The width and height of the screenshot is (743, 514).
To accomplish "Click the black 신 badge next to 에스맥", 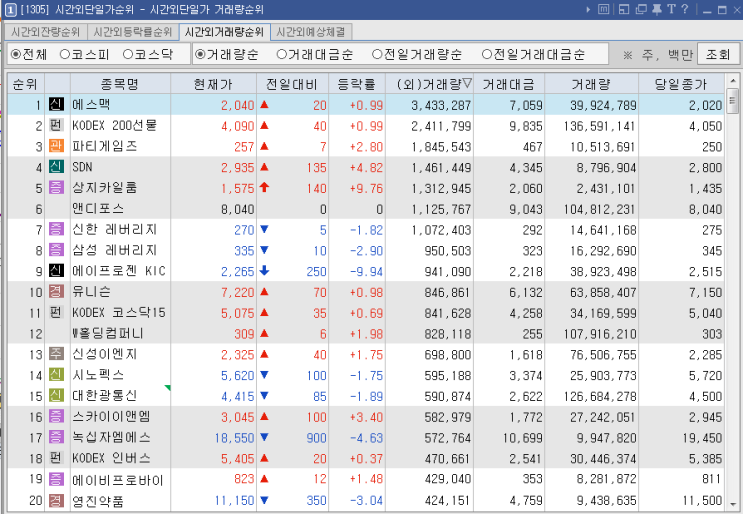I will point(56,104).
